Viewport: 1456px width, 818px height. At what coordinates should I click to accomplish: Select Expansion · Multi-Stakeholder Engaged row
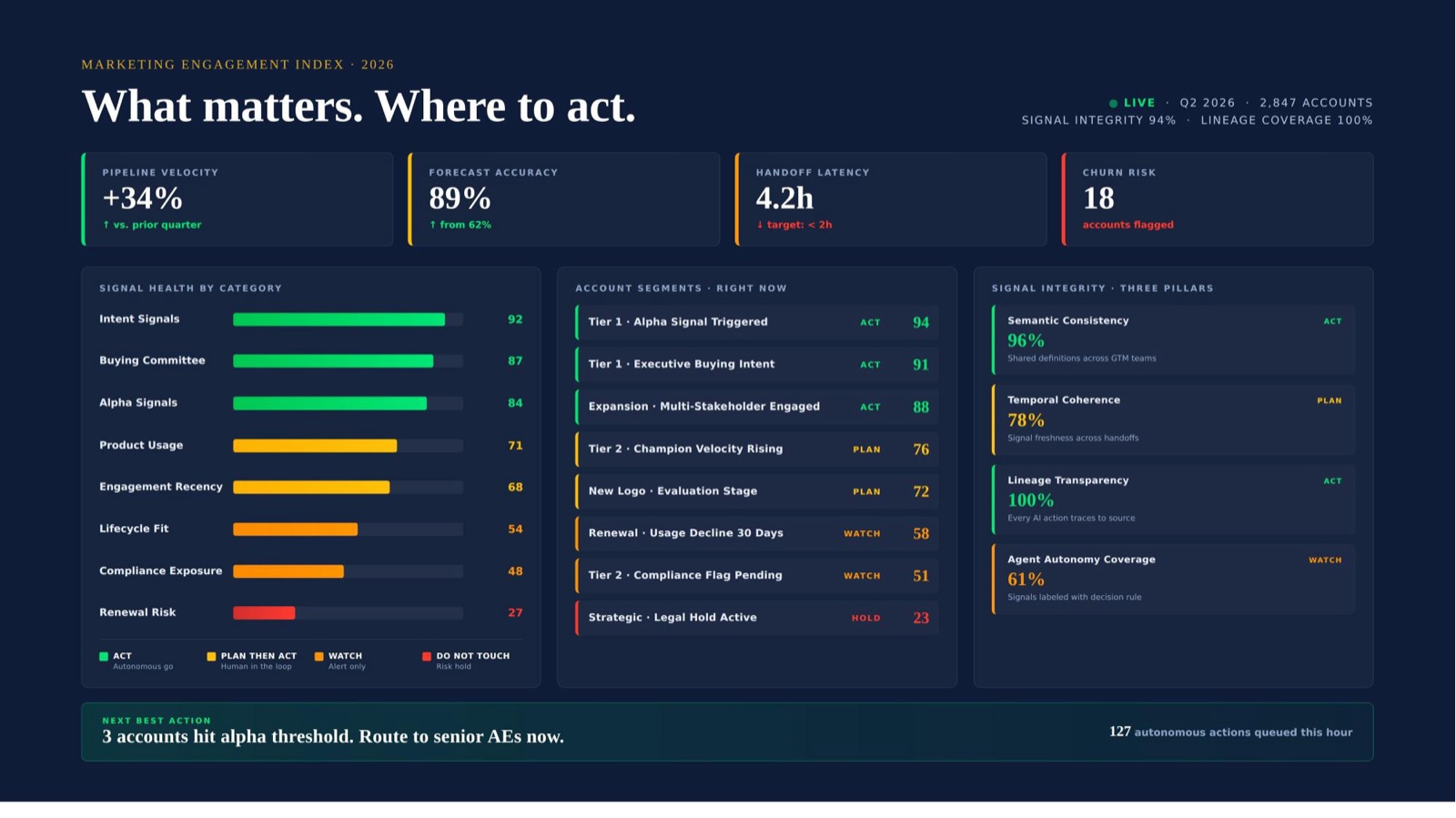[757, 407]
